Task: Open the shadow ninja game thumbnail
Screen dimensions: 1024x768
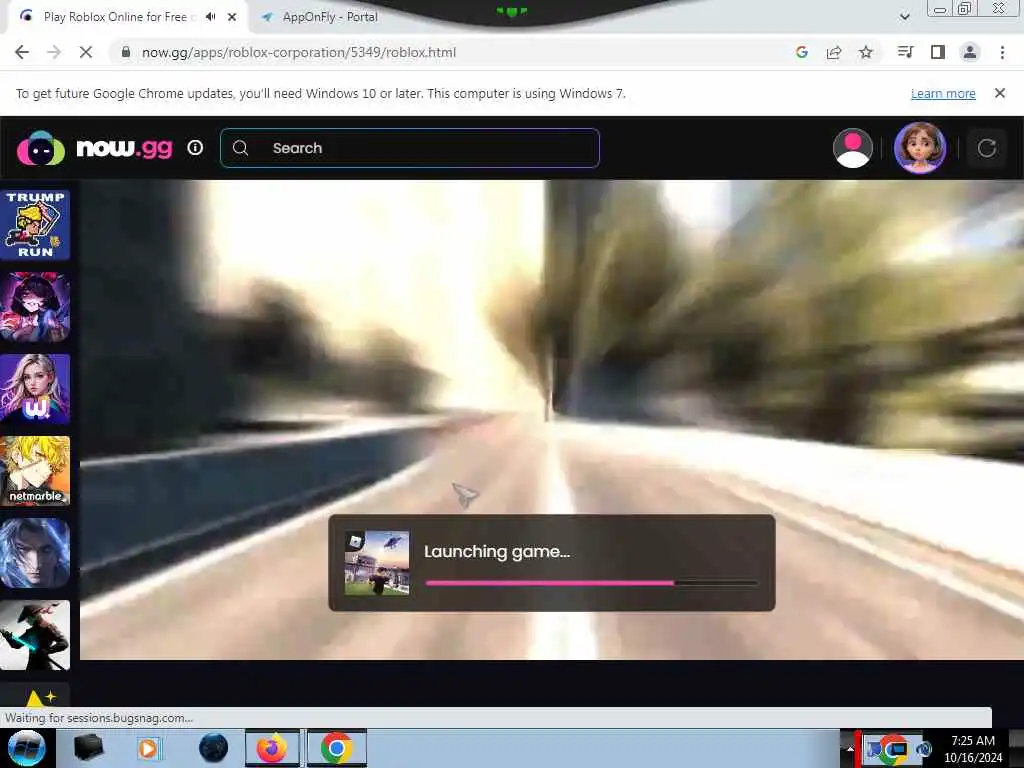Action: coord(35,635)
